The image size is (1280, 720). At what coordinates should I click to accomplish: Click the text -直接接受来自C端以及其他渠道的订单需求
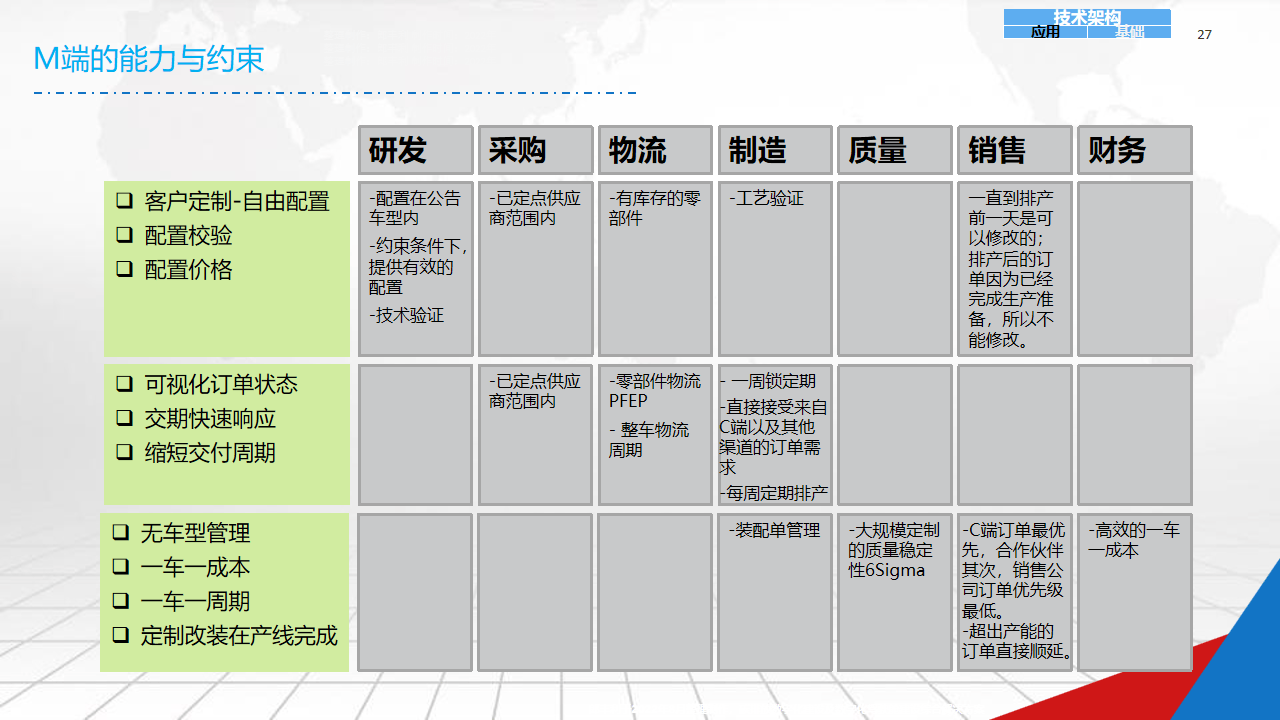pyautogui.click(x=774, y=437)
